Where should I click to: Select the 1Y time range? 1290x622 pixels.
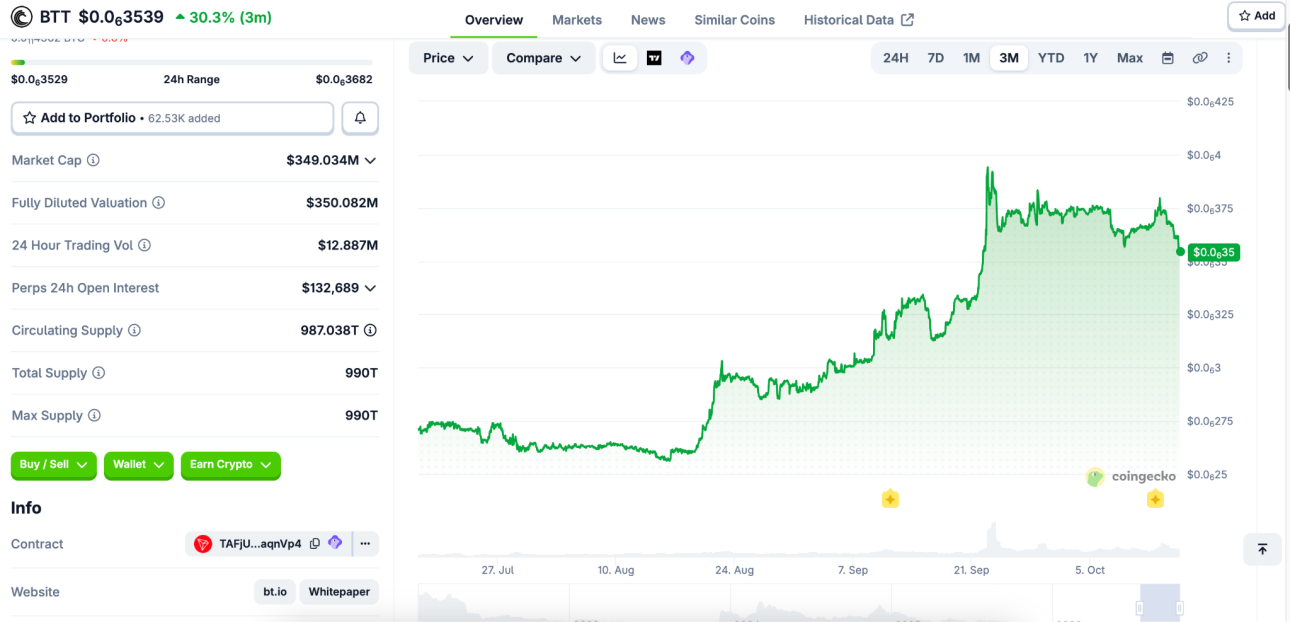1090,58
